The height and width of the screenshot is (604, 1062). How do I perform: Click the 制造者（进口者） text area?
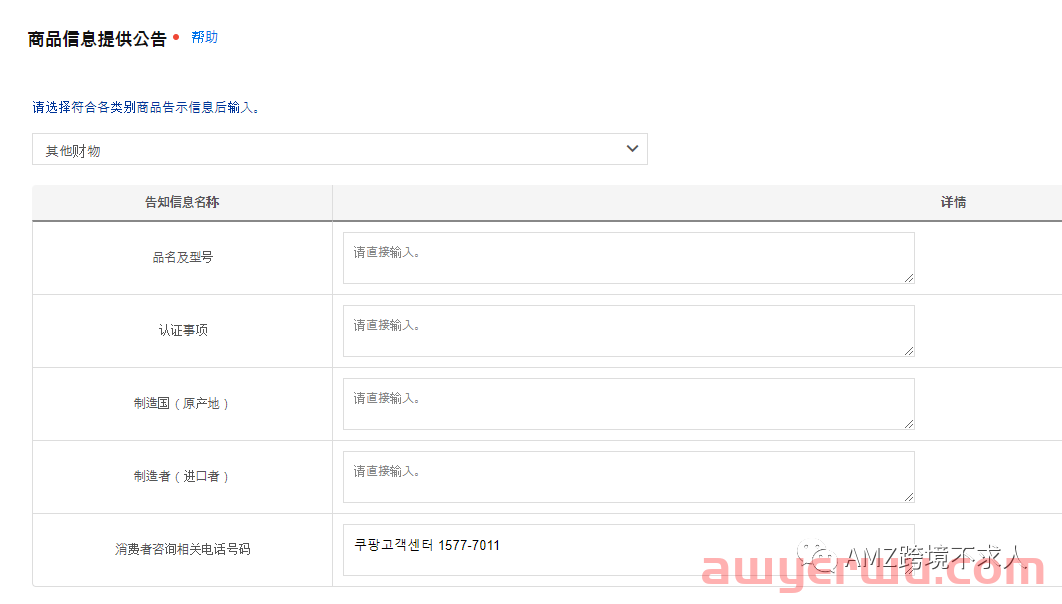pos(628,477)
